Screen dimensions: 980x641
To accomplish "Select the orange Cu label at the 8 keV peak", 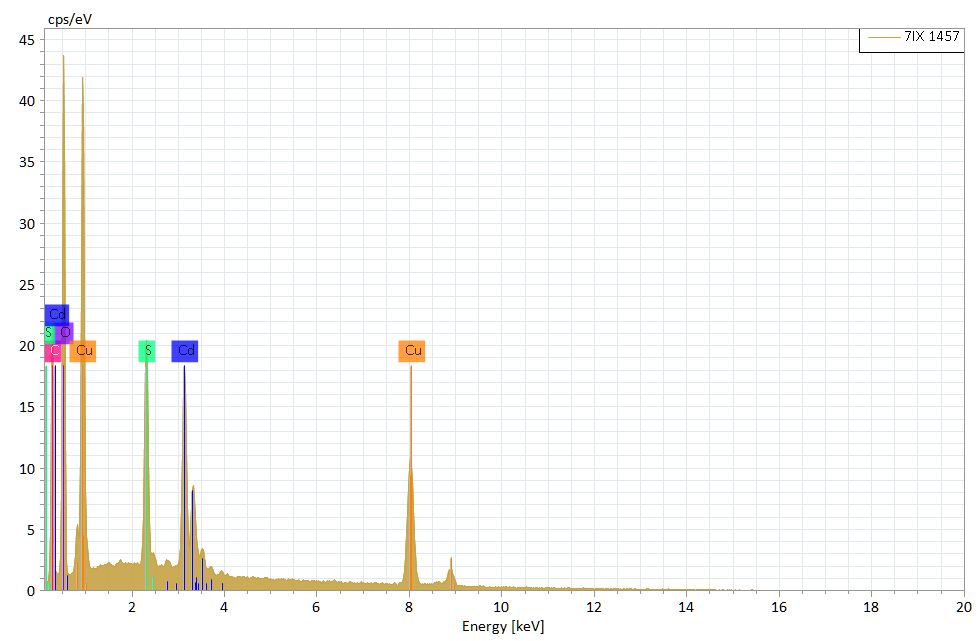I will (412, 350).
